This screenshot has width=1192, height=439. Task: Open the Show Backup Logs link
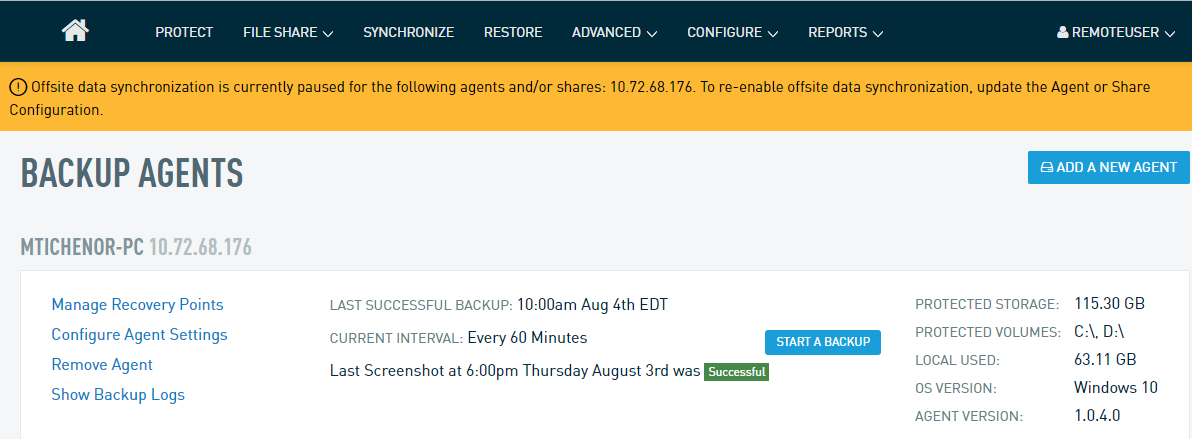118,395
